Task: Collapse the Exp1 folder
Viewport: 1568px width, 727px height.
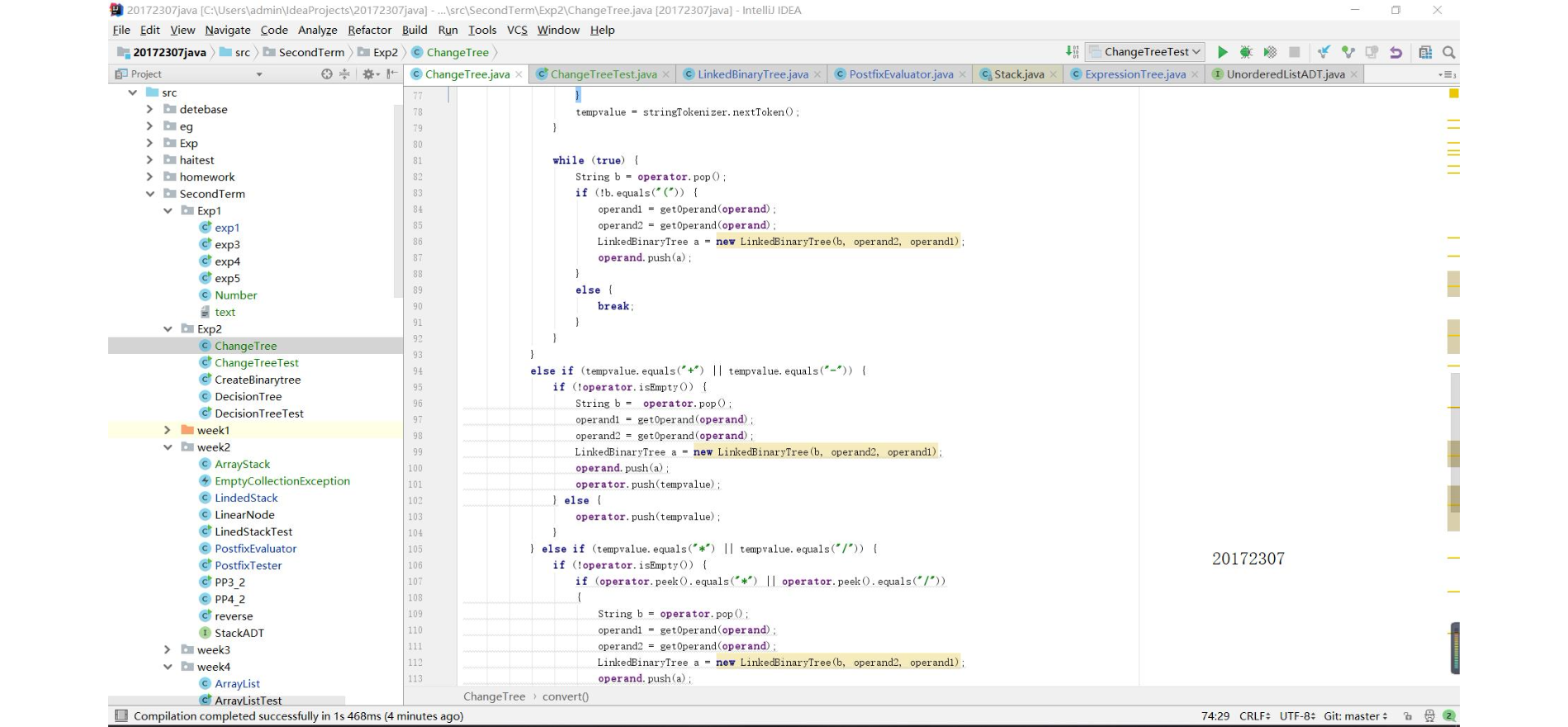Action: (168, 210)
